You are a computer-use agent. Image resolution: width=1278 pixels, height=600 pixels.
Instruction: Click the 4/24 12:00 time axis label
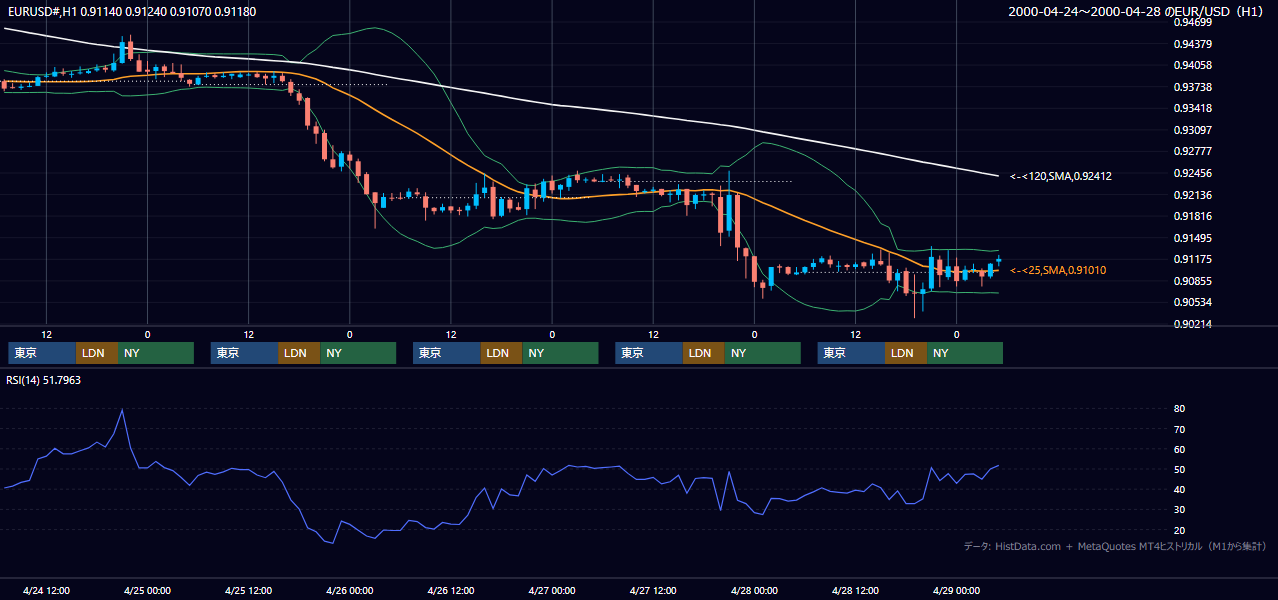click(x=46, y=590)
